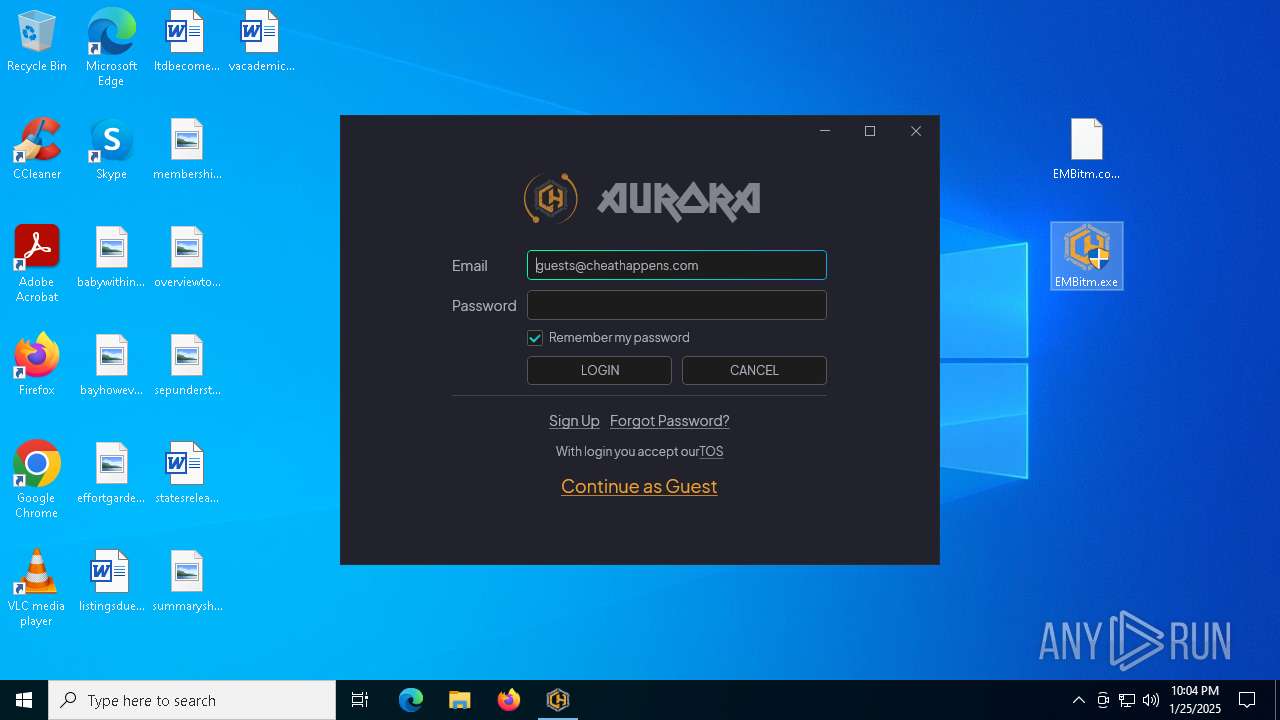1280x720 pixels.
Task: Click the Aurora hexagon logo icon
Action: click(551, 198)
